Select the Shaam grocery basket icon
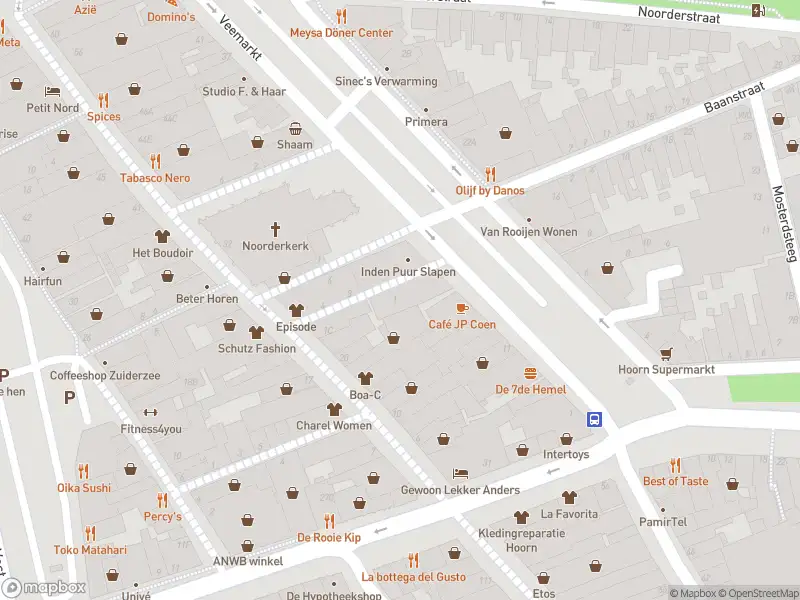Screen dimensions: 800x600 pos(295,128)
